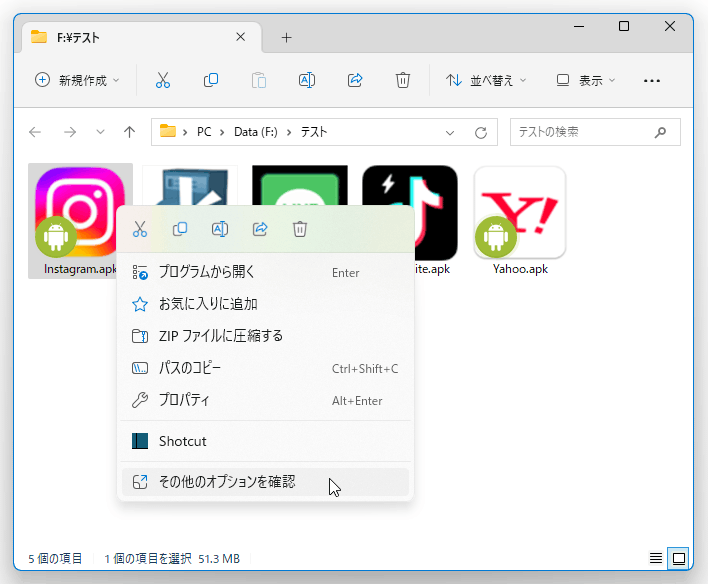
Task: Click the search magnifier icon
Action: coord(661,132)
